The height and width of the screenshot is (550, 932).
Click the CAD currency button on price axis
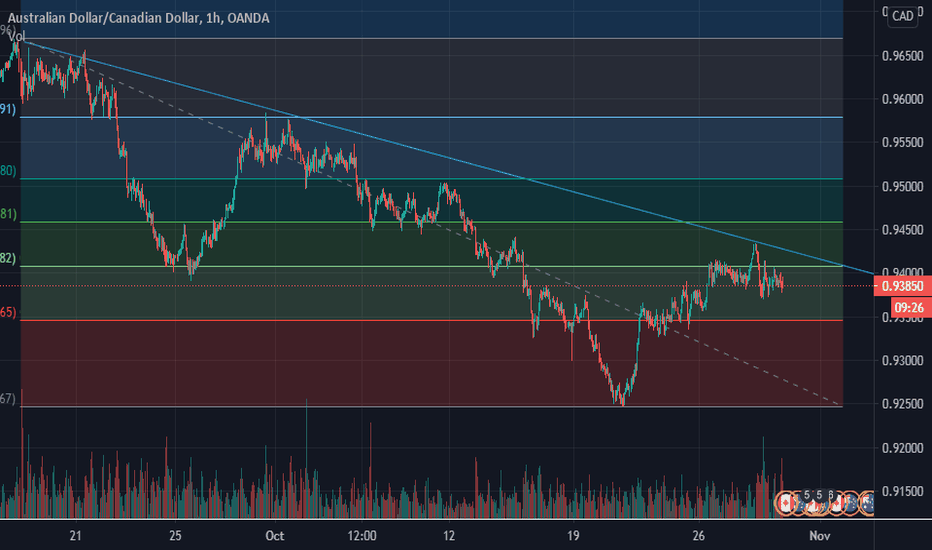(902, 16)
